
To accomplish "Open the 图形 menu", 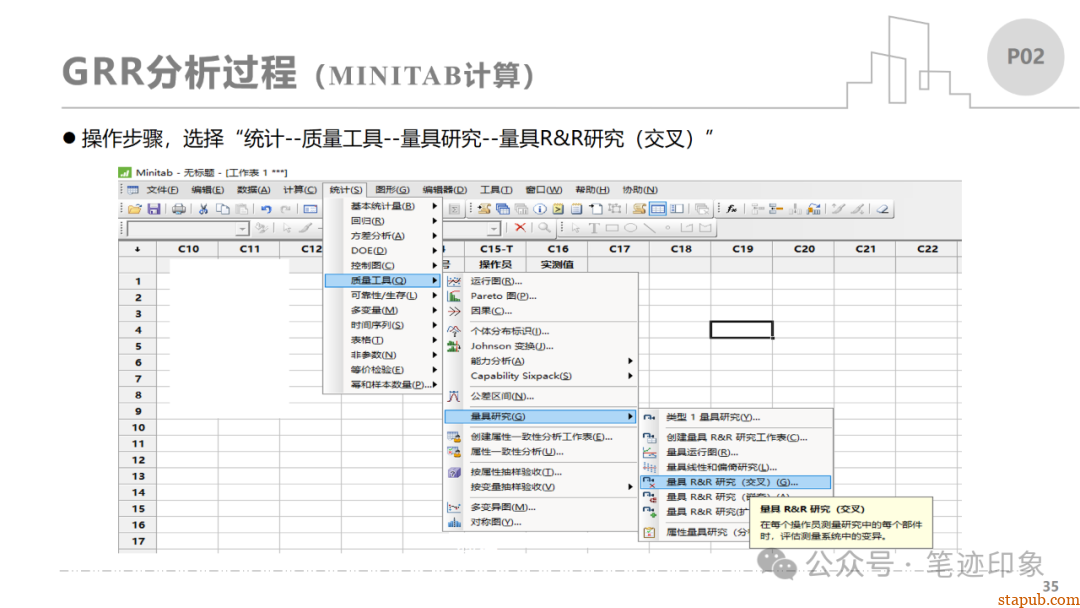I will (x=393, y=190).
